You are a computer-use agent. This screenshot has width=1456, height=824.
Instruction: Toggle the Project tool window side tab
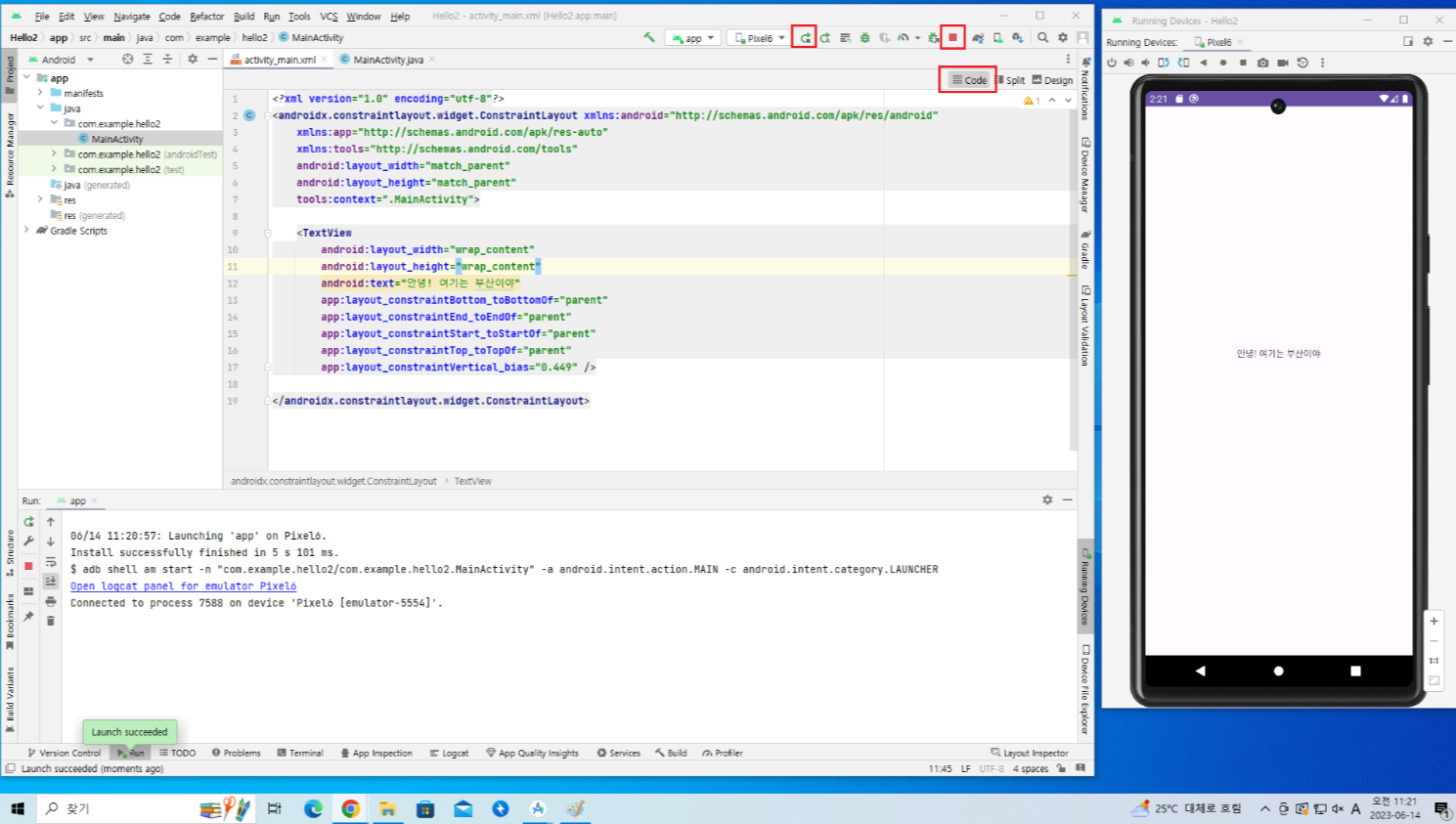[10, 75]
